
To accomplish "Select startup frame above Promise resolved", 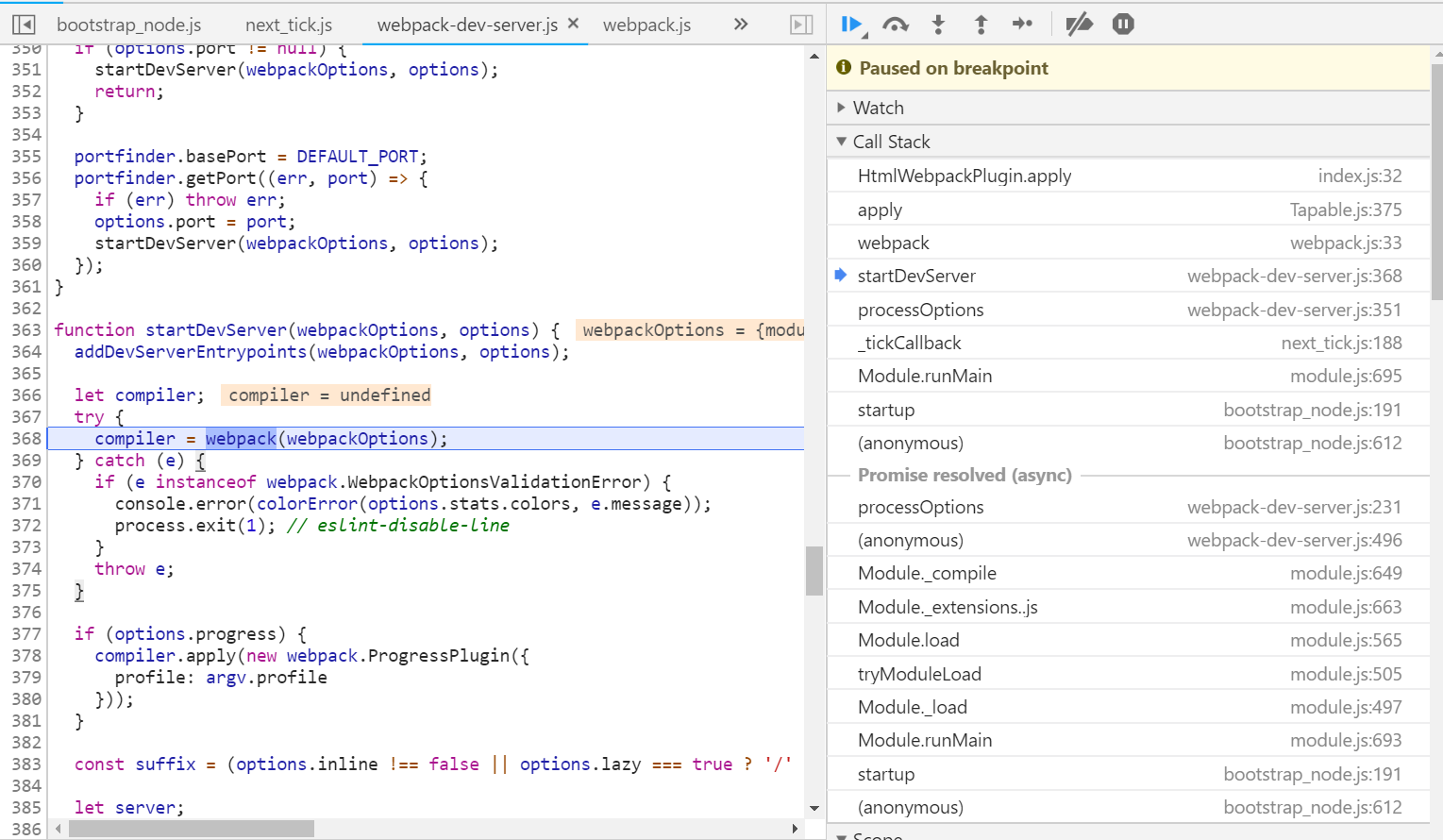I will [x=1129, y=410].
